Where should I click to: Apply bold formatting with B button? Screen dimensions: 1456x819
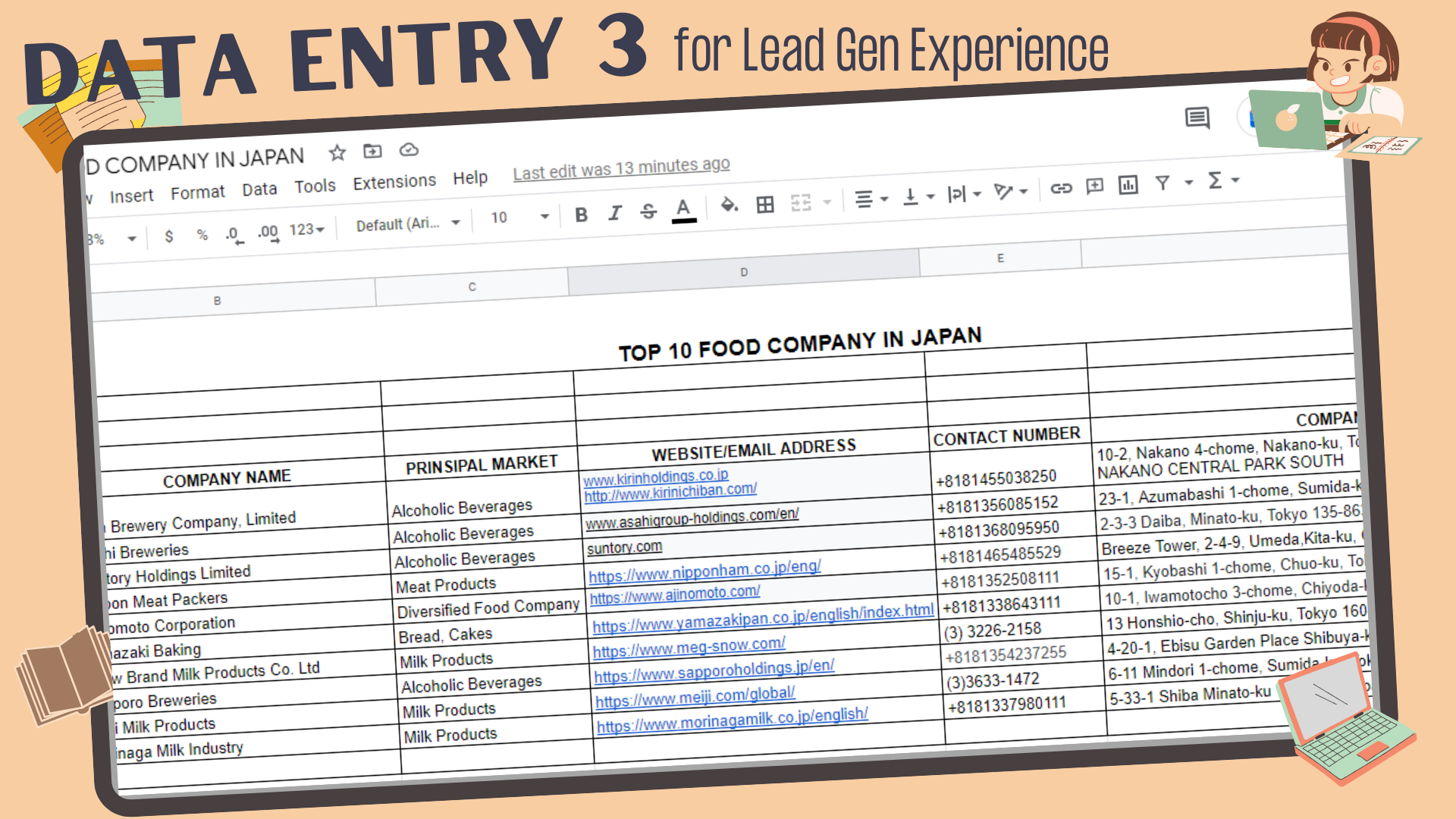pyautogui.click(x=582, y=215)
